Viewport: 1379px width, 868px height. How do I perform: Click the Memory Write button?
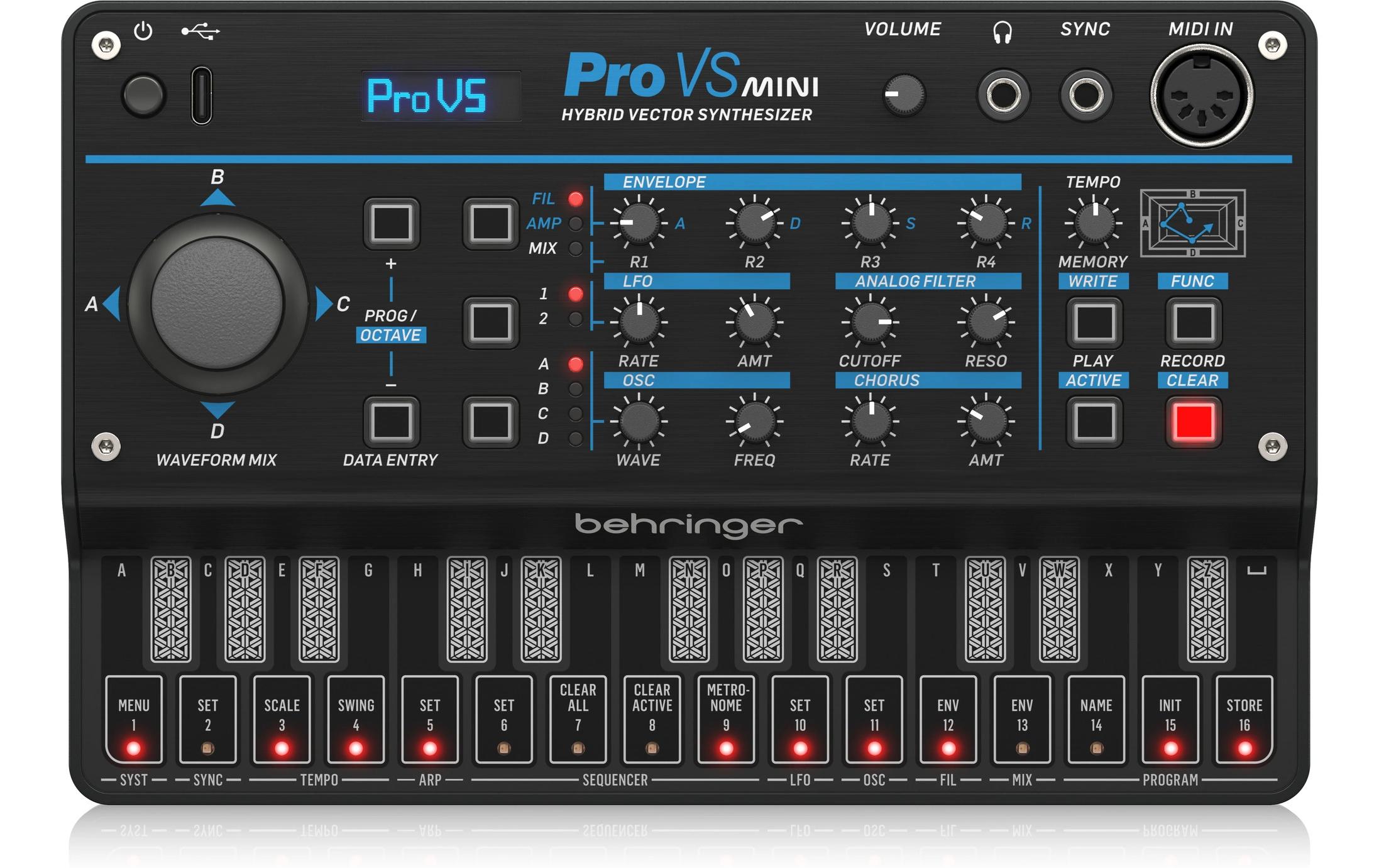click(x=1094, y=322)
